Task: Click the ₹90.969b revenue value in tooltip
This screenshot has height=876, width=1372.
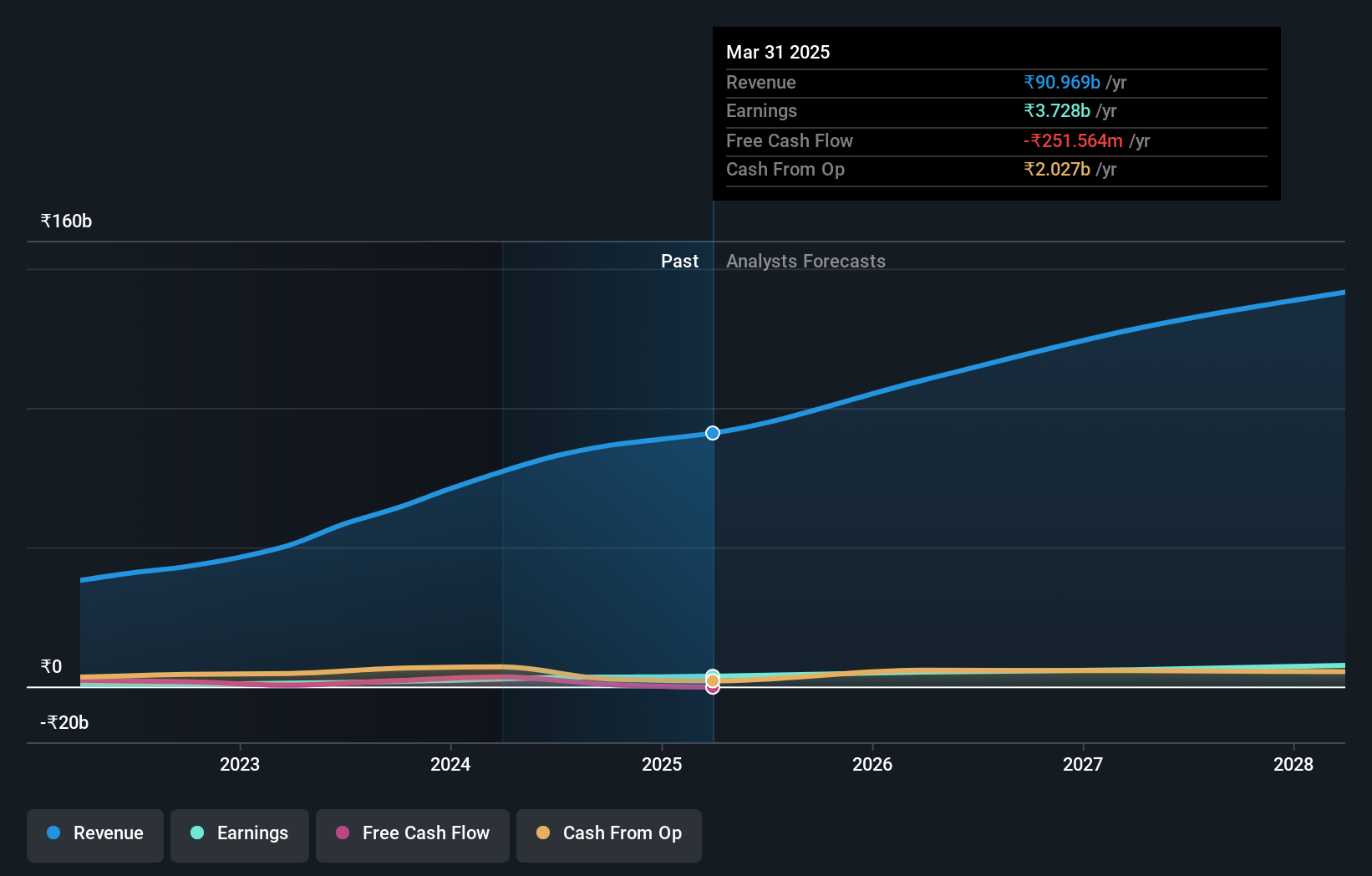Action: coord(1062,82)
